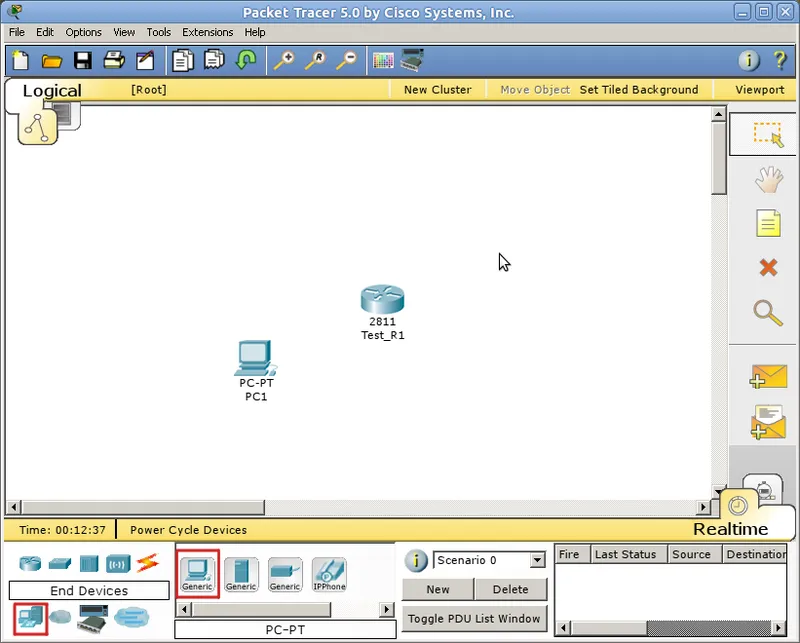Screen dimensions: 800x643
Task: Select the Switches device category
Action: (x=60, y=563)
